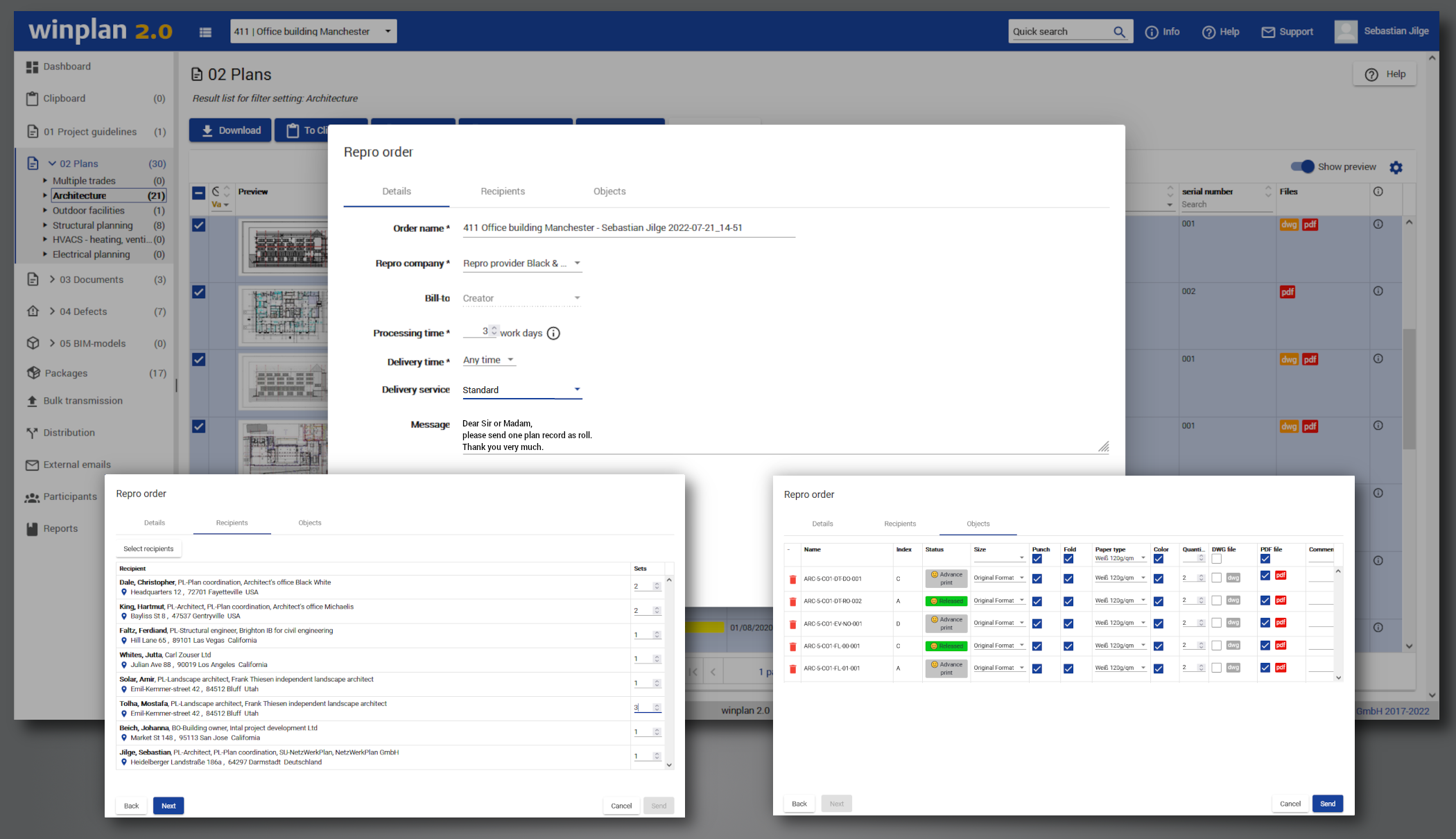
Task: Click the table settings gear icon
Action: point(1396,167)
